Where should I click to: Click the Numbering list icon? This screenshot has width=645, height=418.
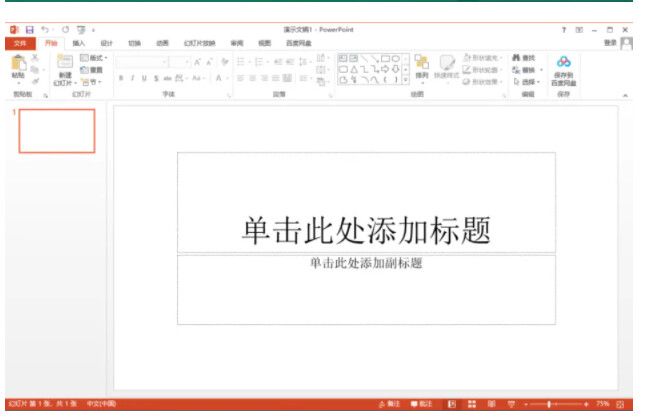tap(259, 62)
